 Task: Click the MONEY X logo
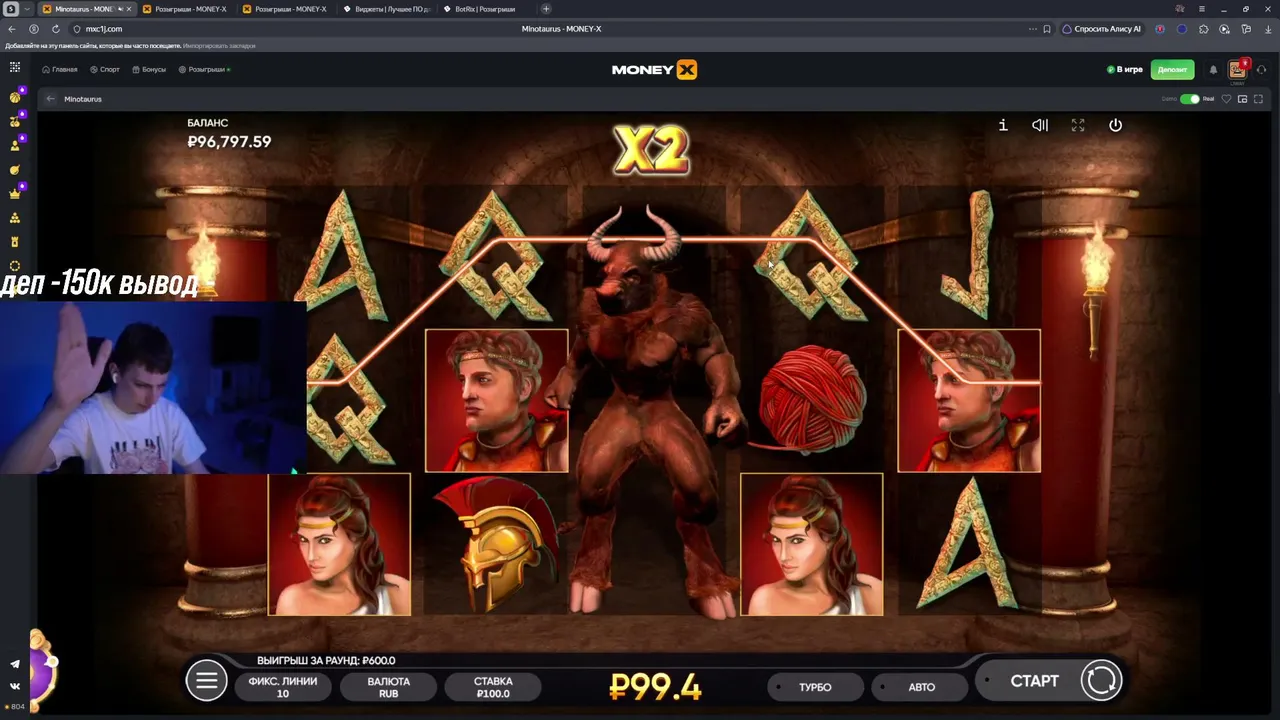click(654, 70)
